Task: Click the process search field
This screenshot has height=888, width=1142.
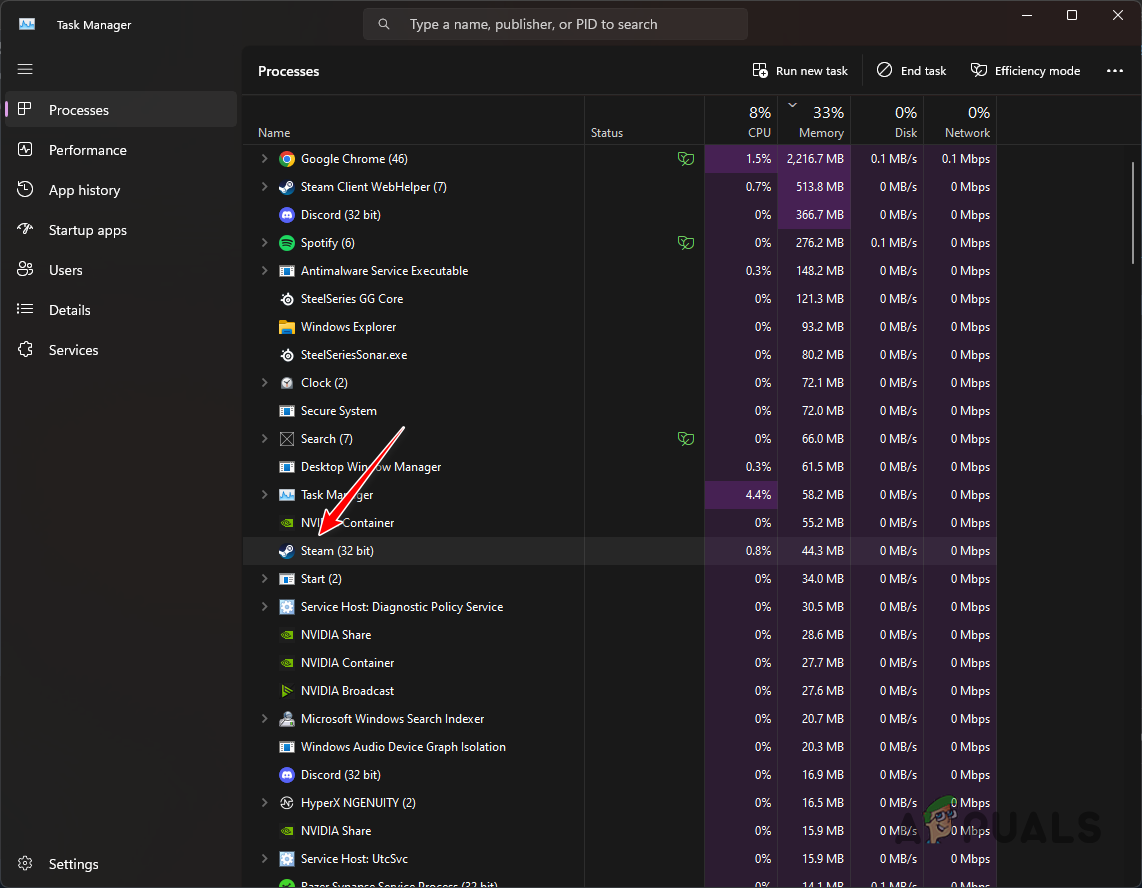Action: click(555, 23)
